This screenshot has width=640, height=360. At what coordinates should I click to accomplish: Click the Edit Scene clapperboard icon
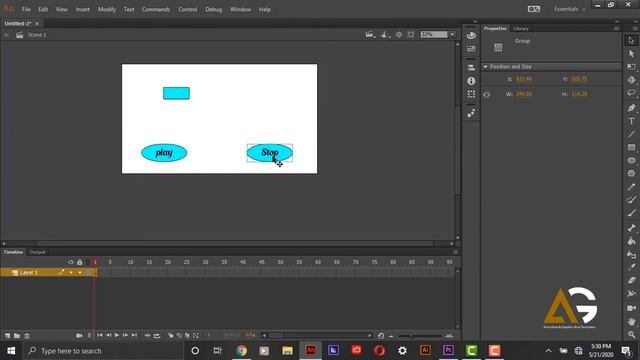point(369,35)
